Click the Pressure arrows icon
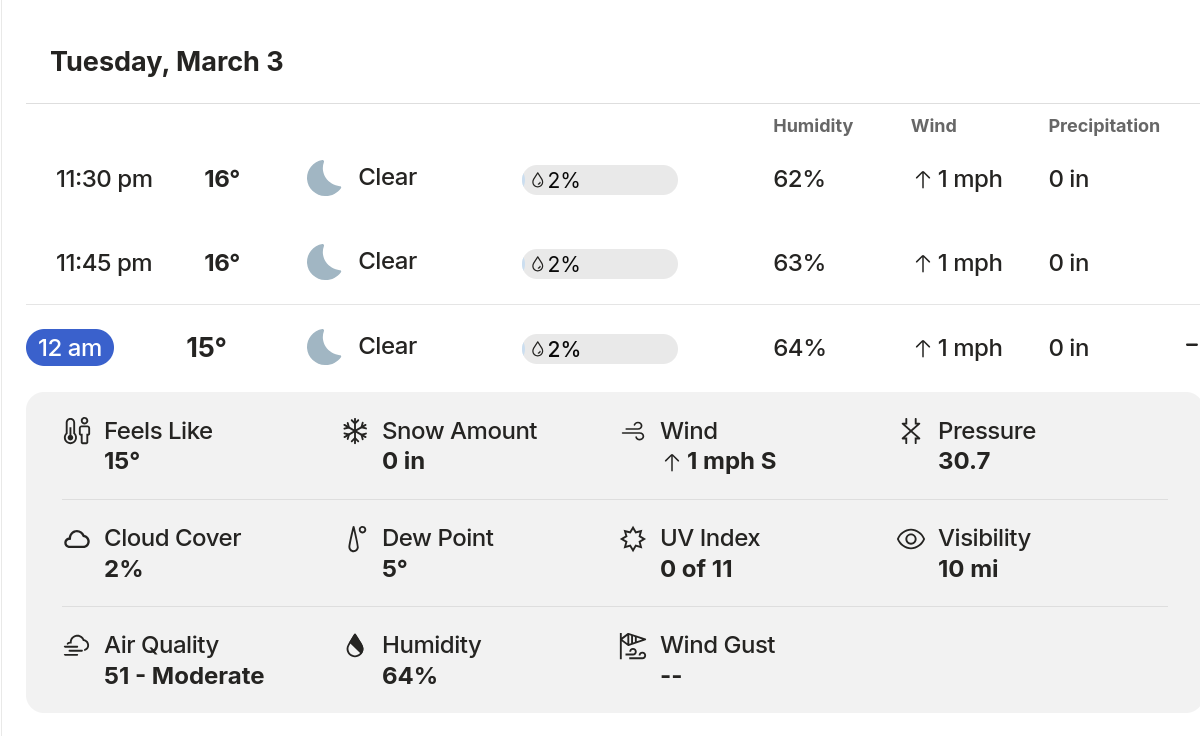This screenshot has height=736, width=1200. [x=910, y=431]
